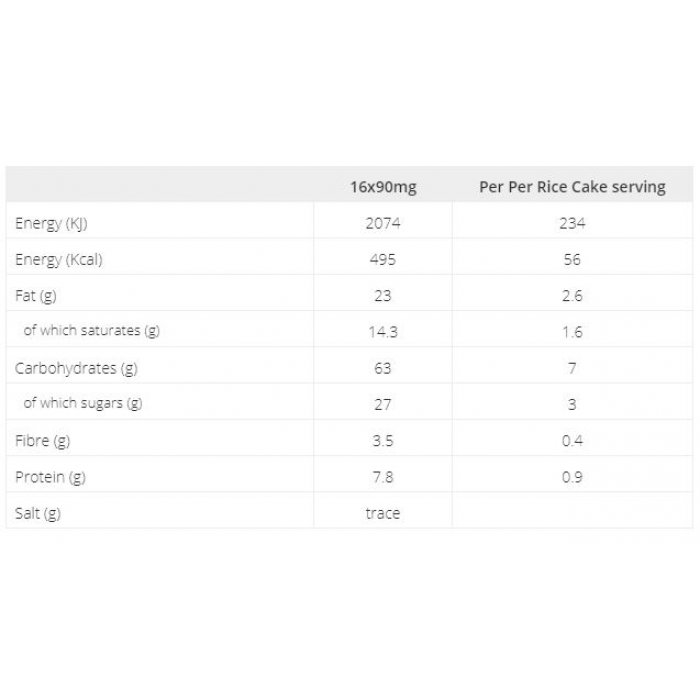Viewport: 700px width, 700px height.
Task: Select the 7.8 protein value
Action: tap(383, 477)
